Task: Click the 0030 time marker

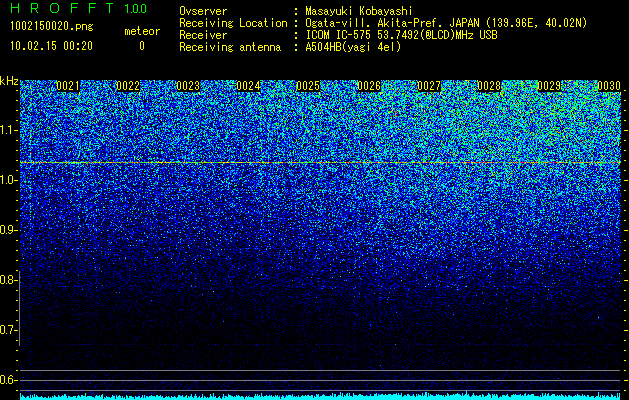Action: (x=609, y=86)
